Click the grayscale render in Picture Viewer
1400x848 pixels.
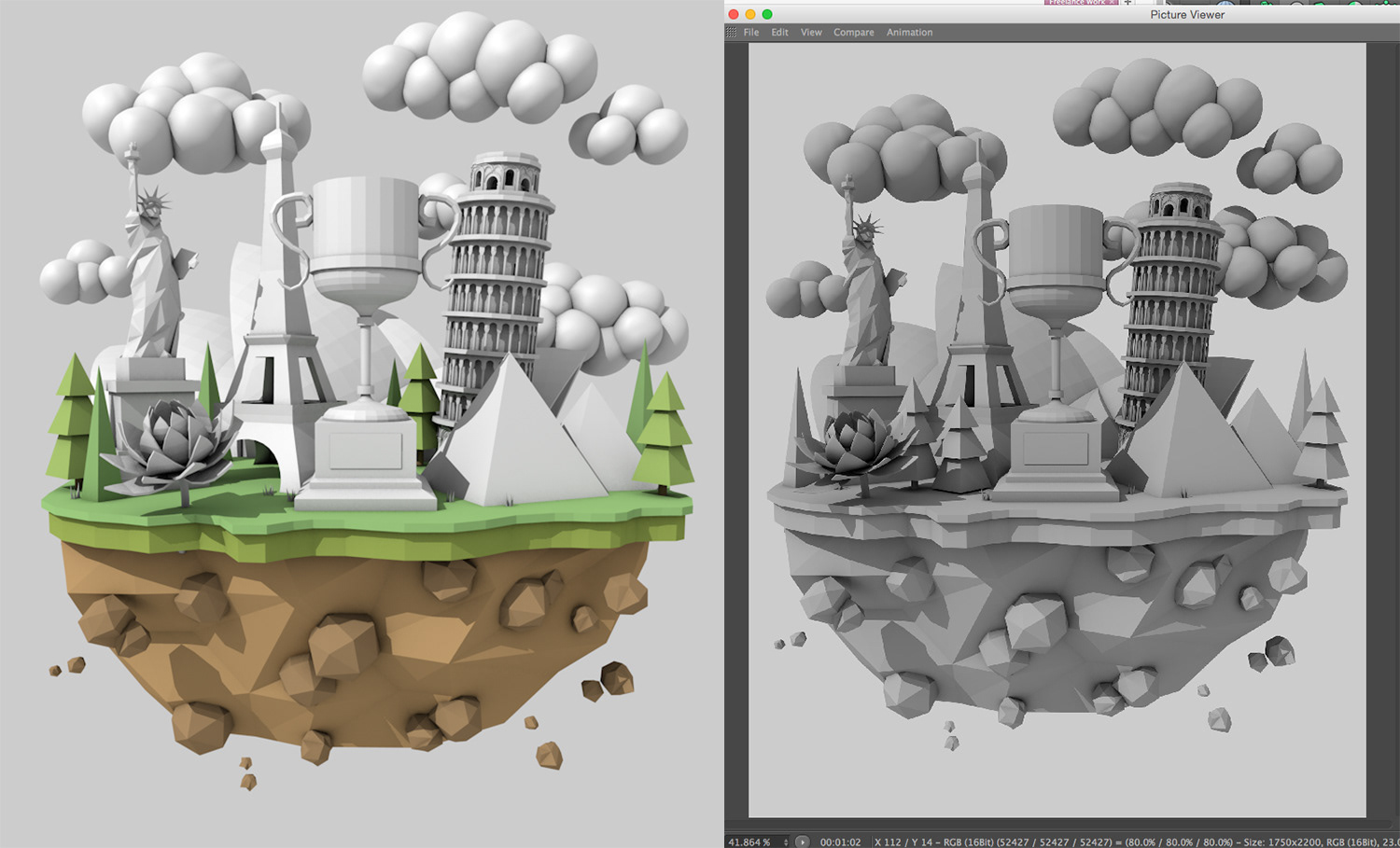pyautogui.click(x=1057, y=430)
